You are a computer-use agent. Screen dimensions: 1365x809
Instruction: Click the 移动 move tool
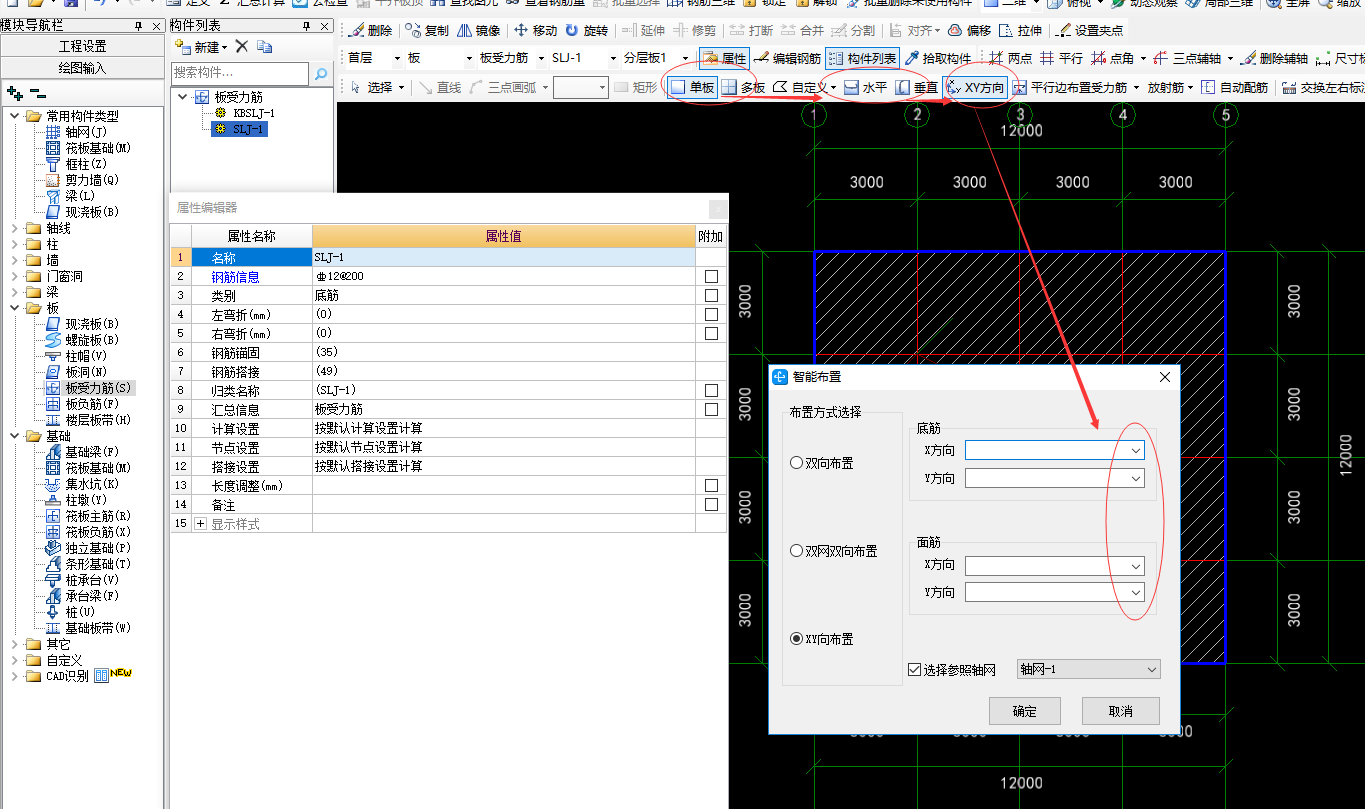[x=535, y=31]
